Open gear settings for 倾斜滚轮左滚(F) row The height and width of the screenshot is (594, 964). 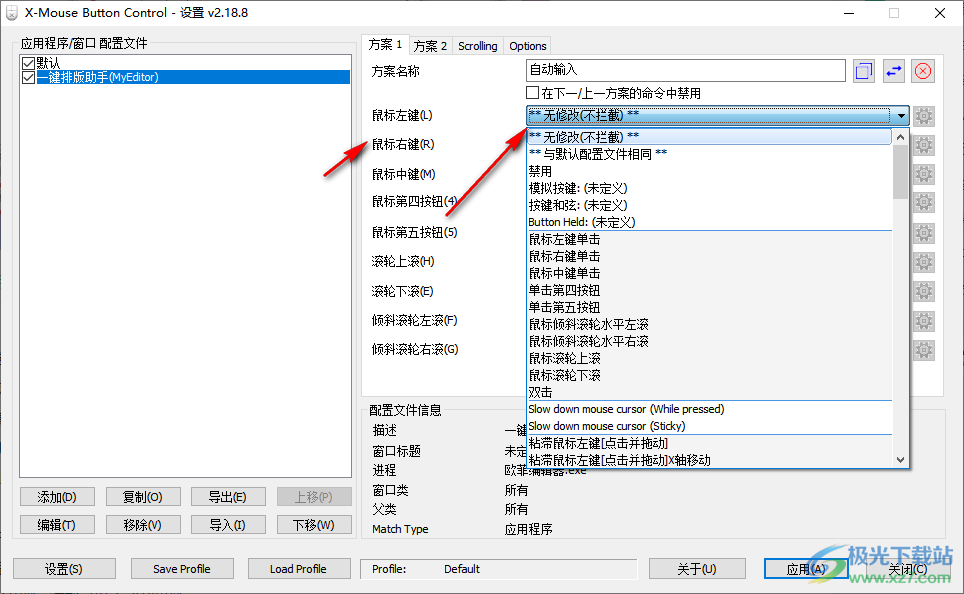coord(923,321)
